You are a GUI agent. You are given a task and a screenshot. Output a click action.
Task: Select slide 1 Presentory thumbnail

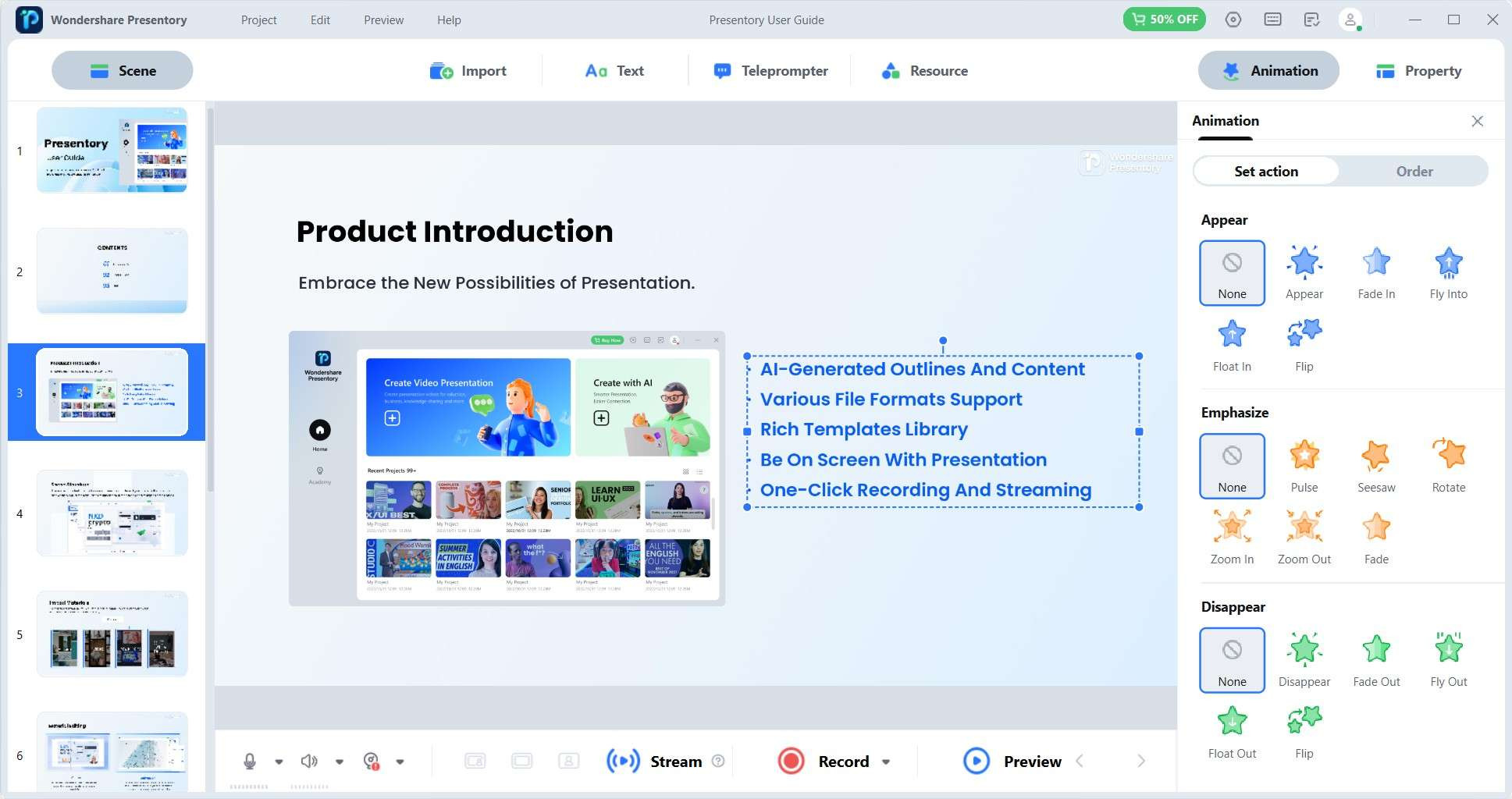(x=112, y=150)
